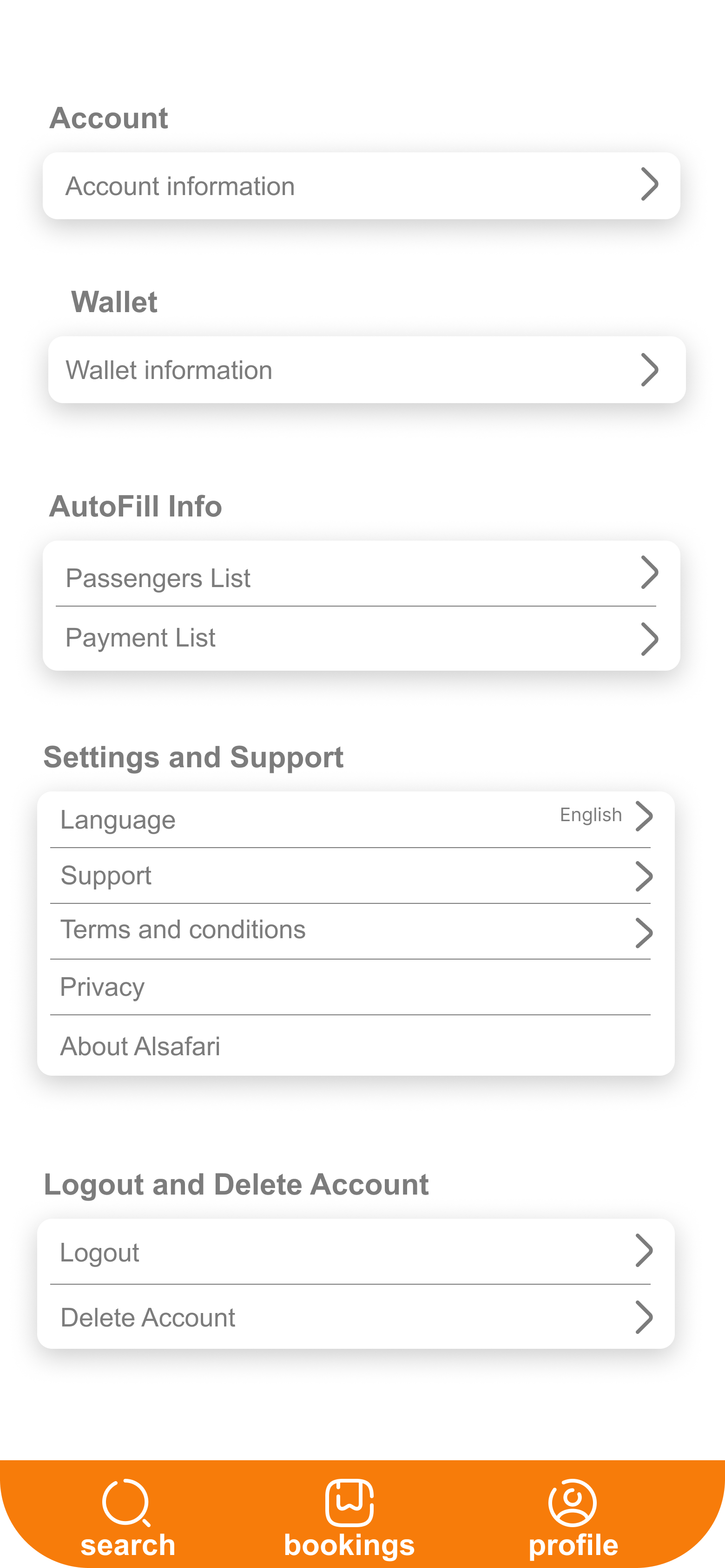Click arrow beside Delete Account
Image resolution: width=725 pixels, height=1568 pixels.
[644, 1317]
